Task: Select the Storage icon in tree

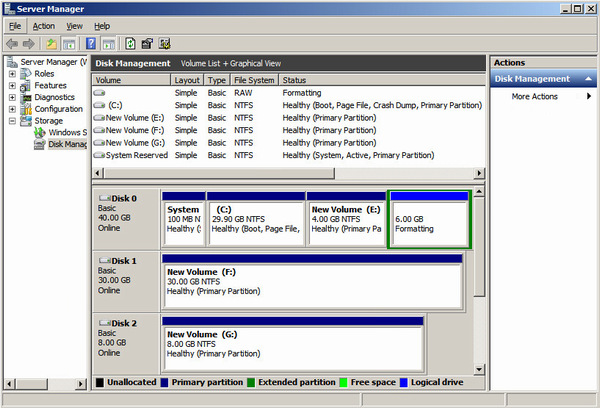Action: click(25, 121)
